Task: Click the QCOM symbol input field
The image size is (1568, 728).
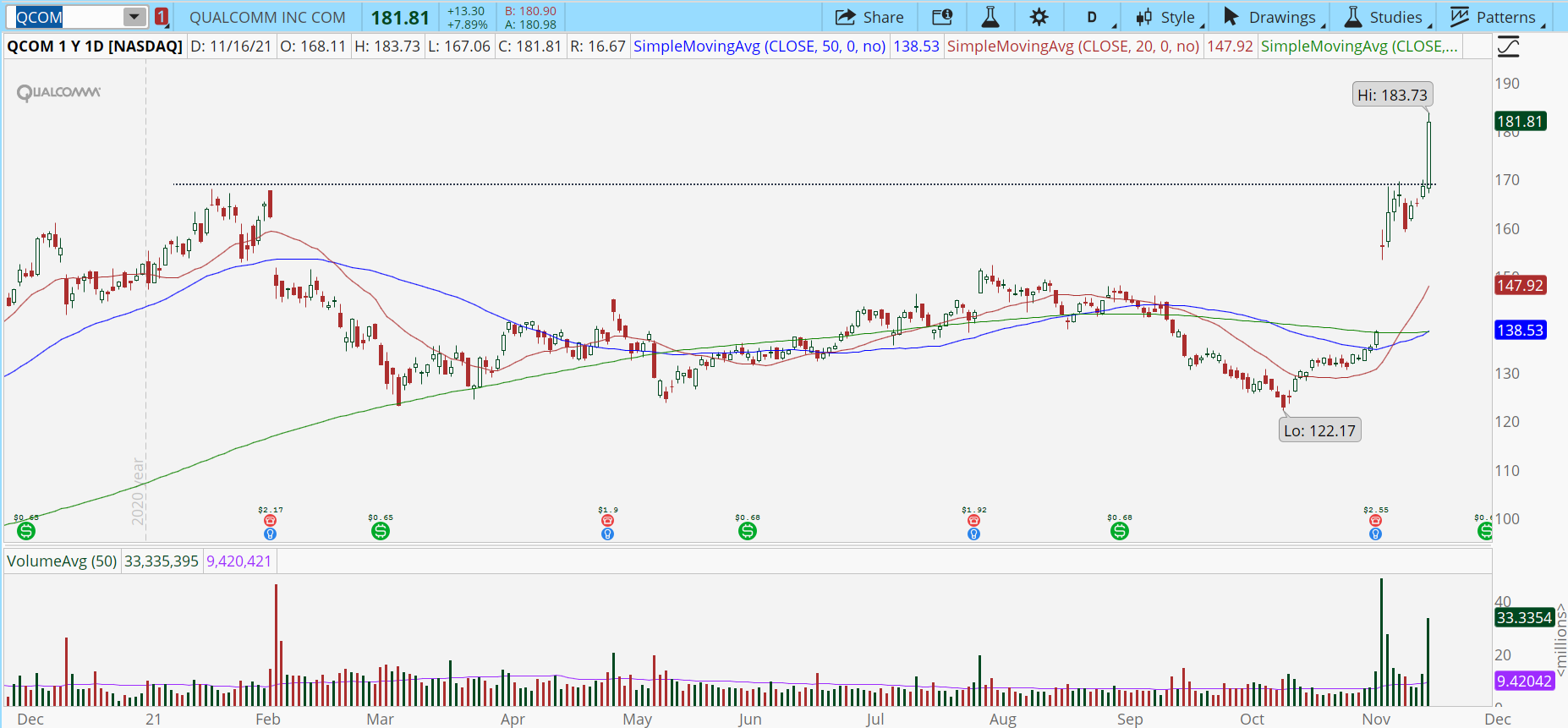Action: pos(68,17)
